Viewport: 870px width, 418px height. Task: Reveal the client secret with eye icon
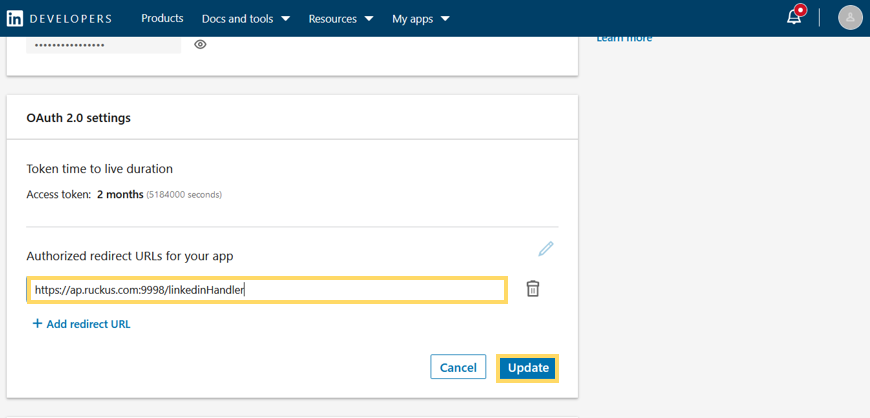click(200, 44)
